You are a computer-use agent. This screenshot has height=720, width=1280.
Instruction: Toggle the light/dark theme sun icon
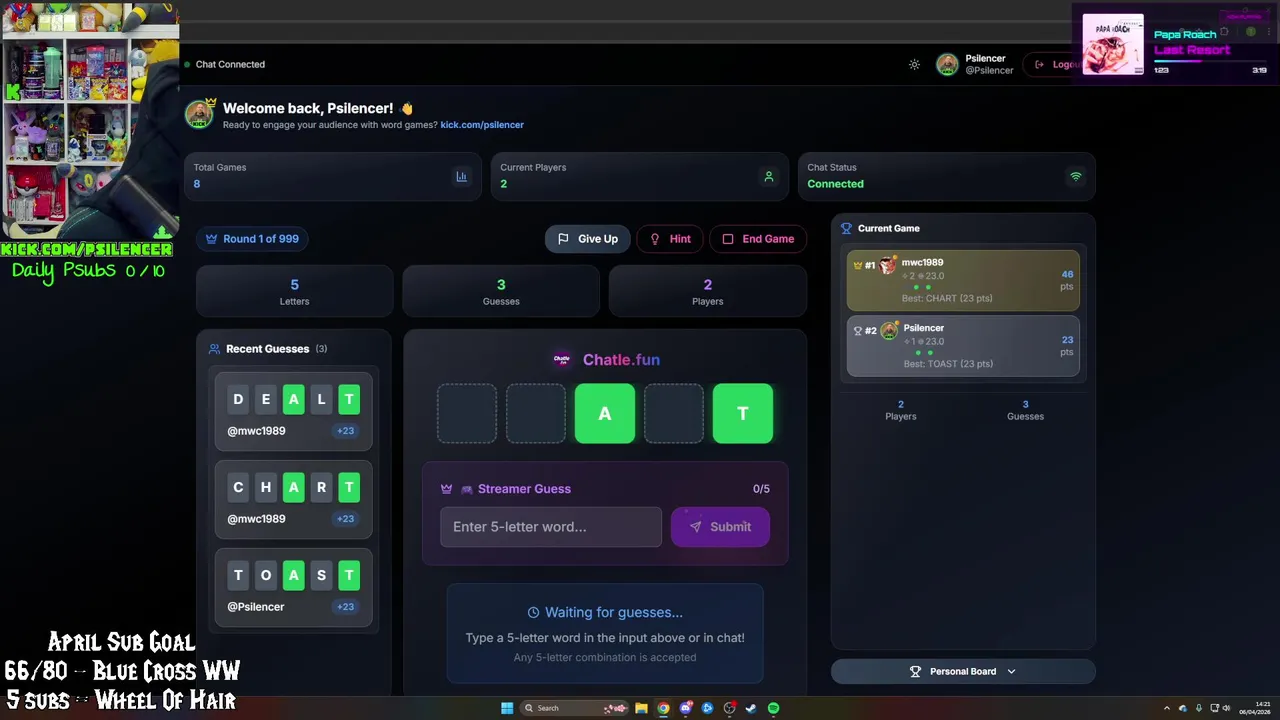point(914,64)
